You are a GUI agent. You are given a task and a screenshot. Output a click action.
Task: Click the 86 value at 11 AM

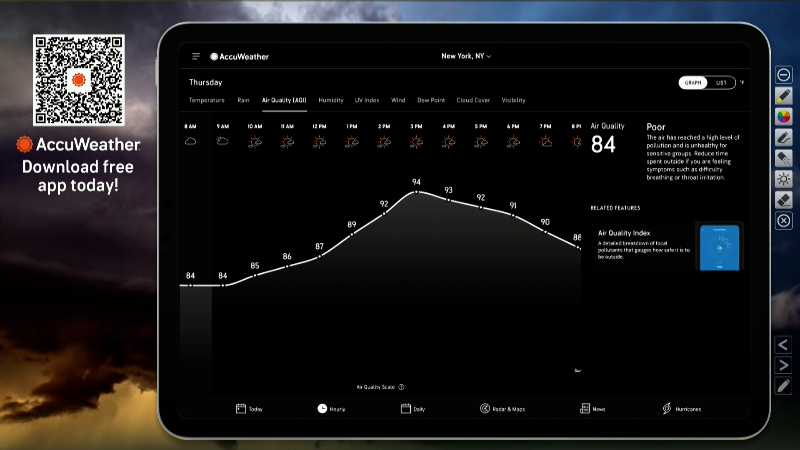(x=287, y=256)
